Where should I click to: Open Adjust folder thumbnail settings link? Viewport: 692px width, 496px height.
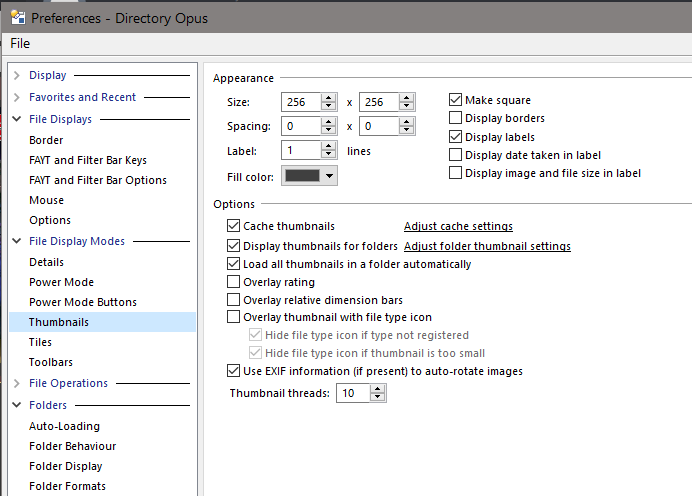point(486,246)
